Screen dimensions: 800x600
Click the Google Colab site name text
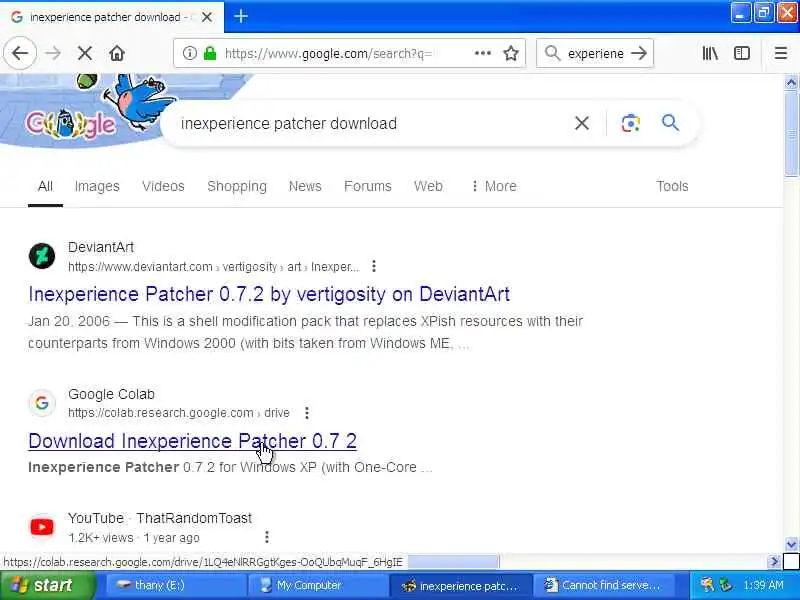tap(111, 394)
